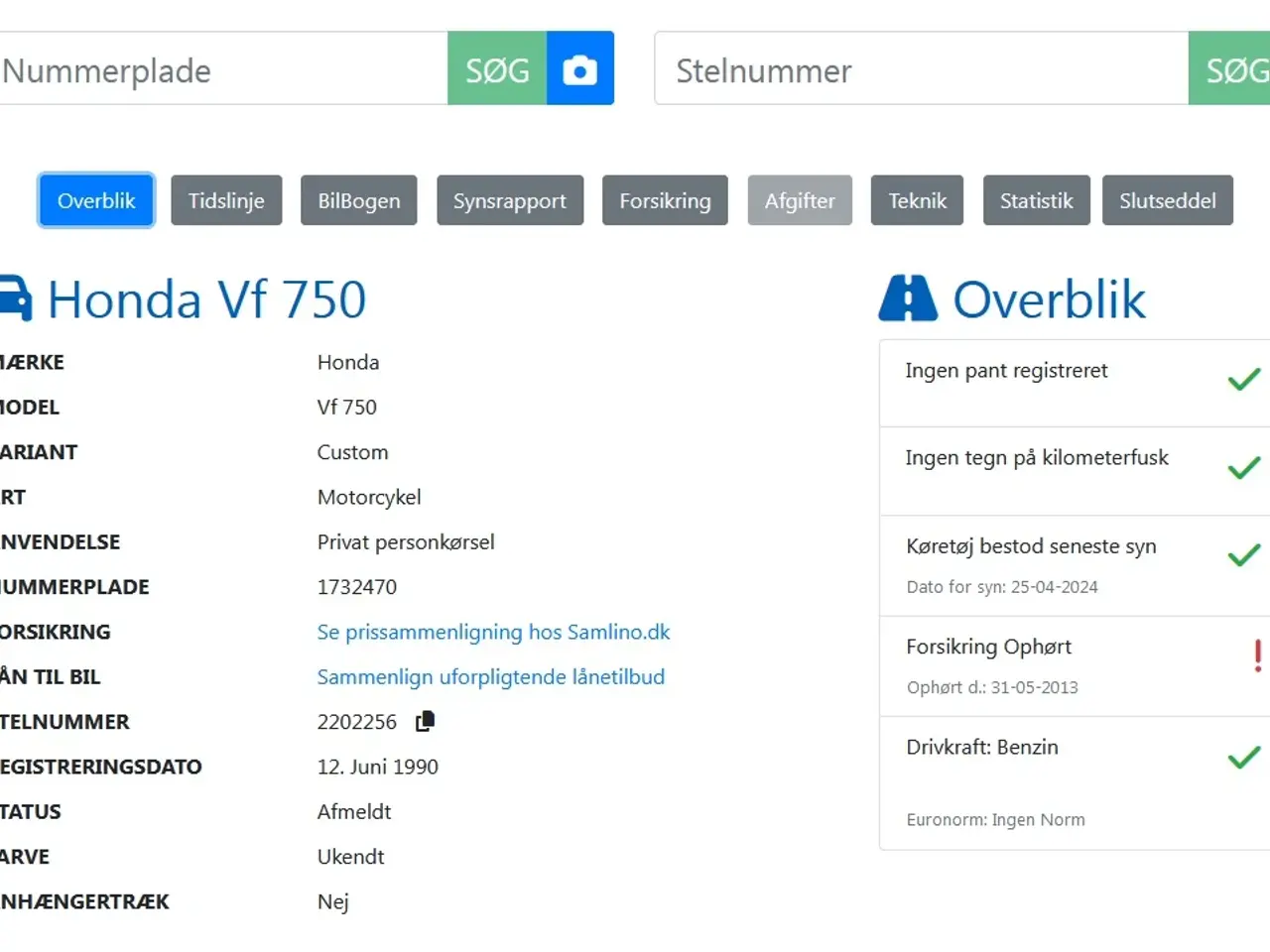Screen dimensions: 1270x952
Task: Open the Overblik tab
Action: [96, 200]
